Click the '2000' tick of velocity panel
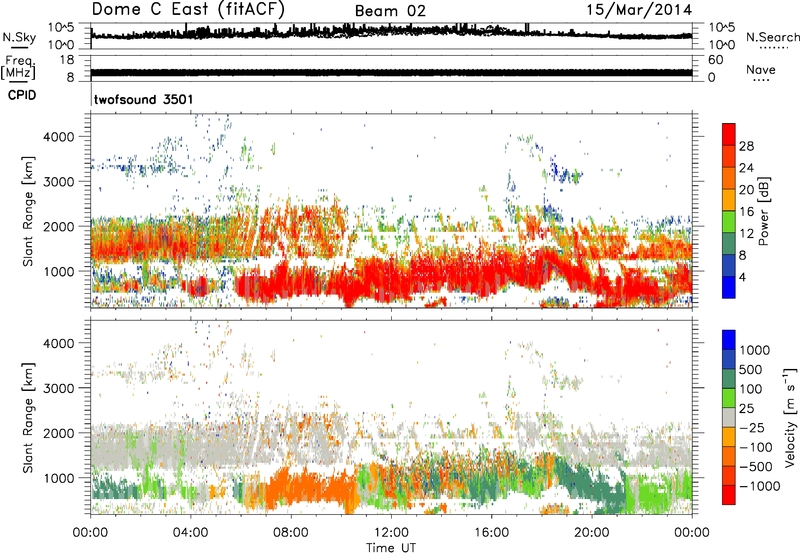Viewport: 800px width, 554px height. click(x=59, y=433)
